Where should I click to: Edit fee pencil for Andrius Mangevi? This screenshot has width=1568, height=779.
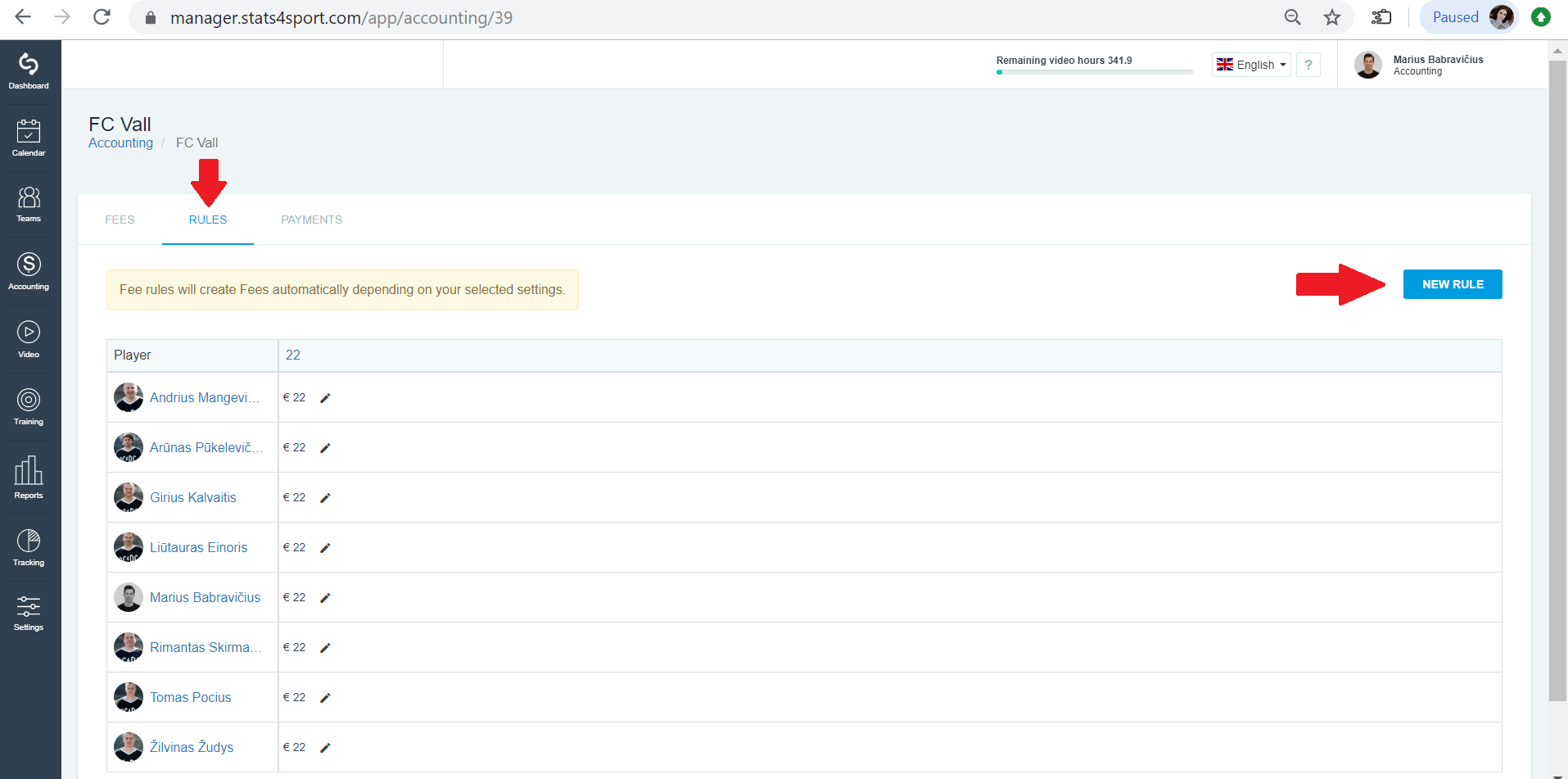[x=325, y=398]
